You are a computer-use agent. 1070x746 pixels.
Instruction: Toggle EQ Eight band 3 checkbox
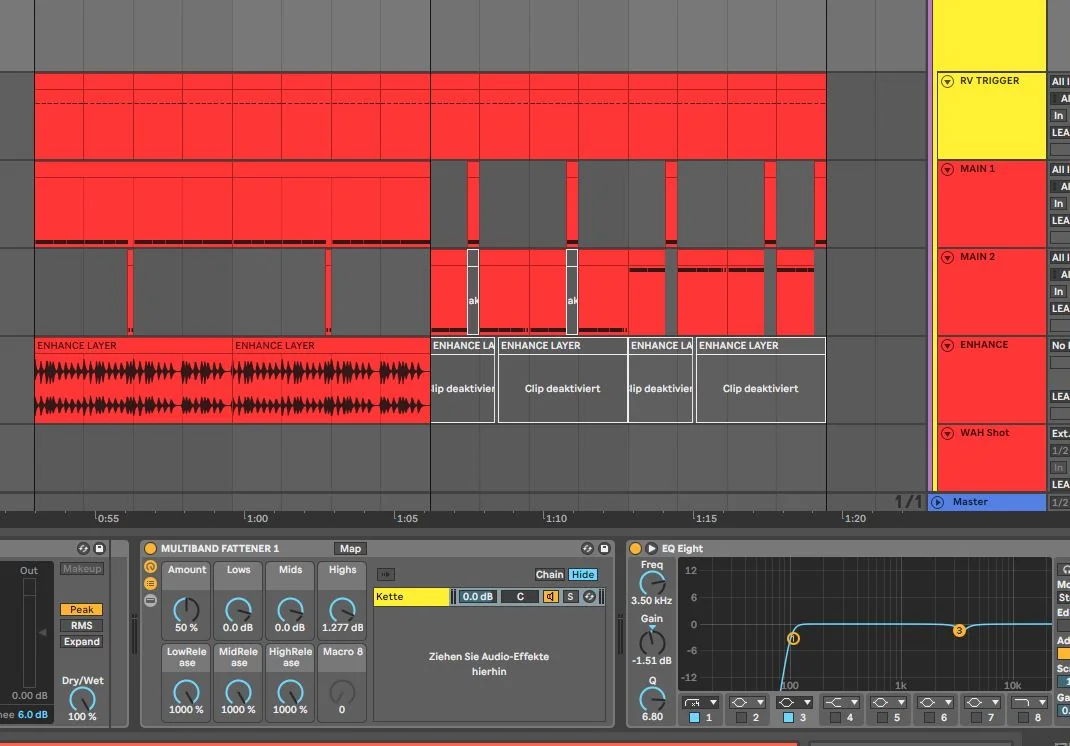[788, 717]
